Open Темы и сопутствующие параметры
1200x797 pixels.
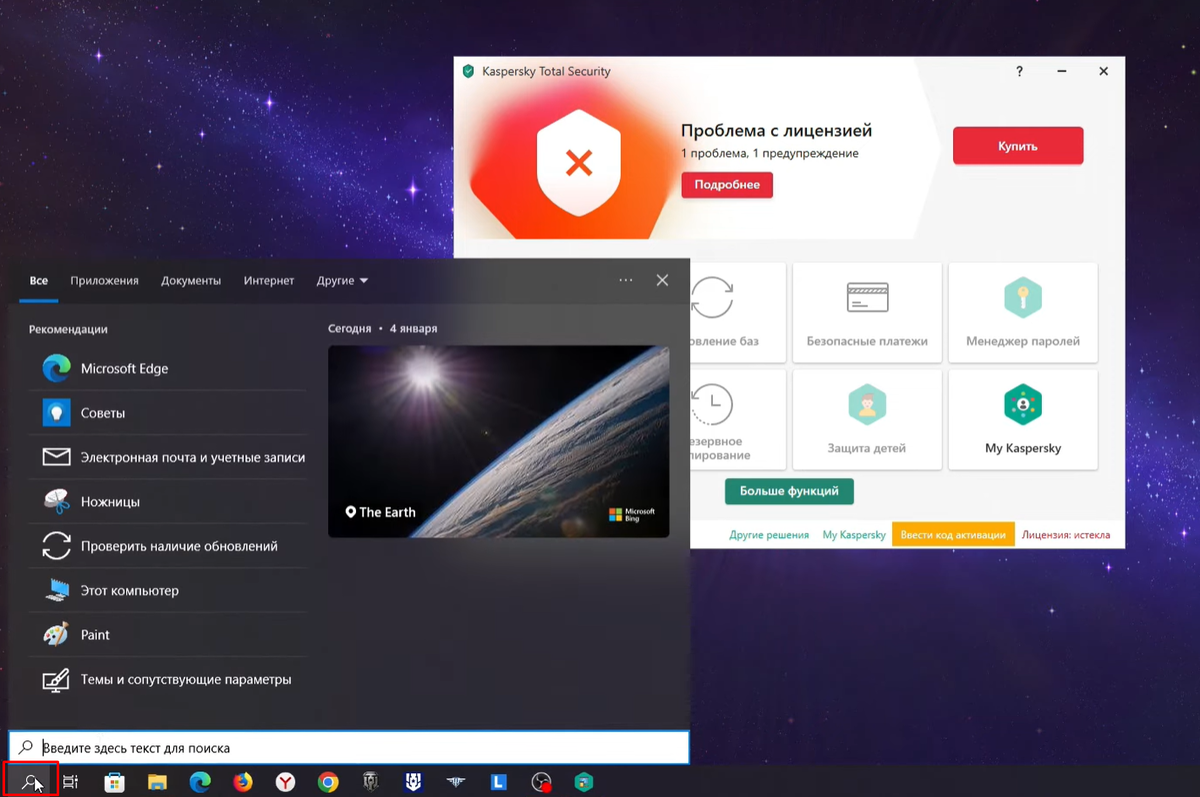click(167, 679)
